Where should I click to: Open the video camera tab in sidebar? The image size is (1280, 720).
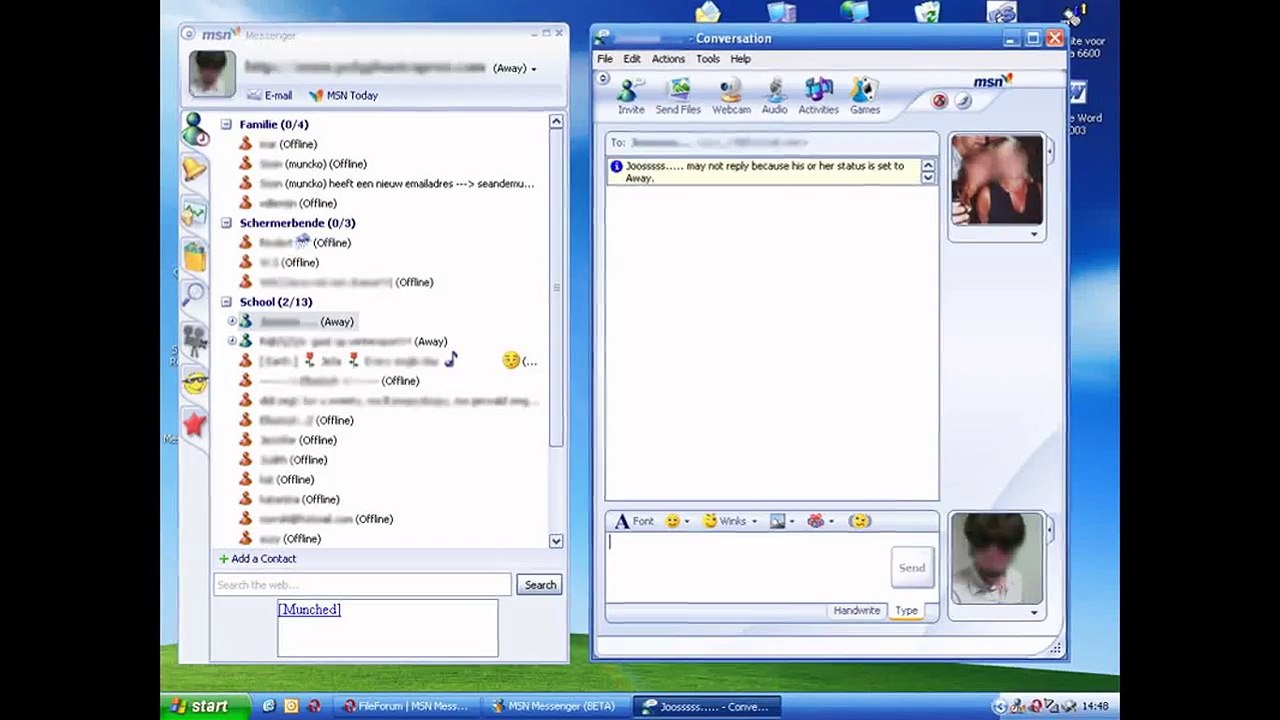[x=194, y=340]
